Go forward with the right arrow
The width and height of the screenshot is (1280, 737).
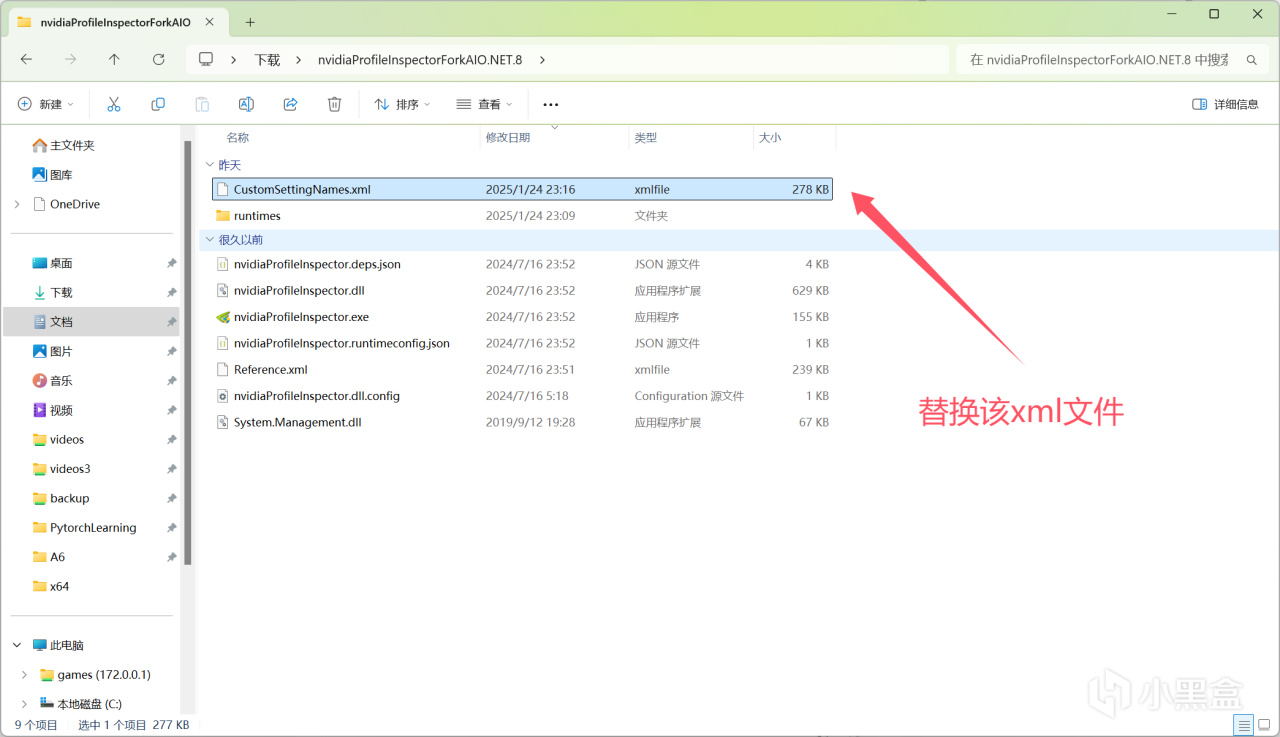(70, 60)
